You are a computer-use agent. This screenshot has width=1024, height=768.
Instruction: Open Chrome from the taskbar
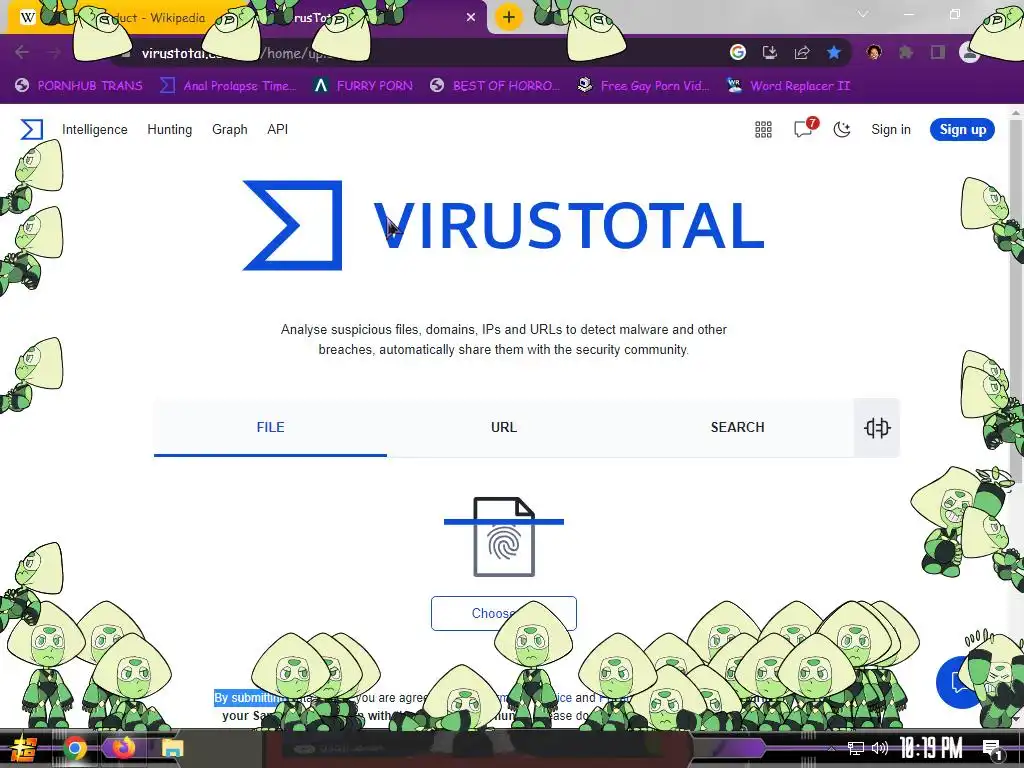[x=74, y=748]
